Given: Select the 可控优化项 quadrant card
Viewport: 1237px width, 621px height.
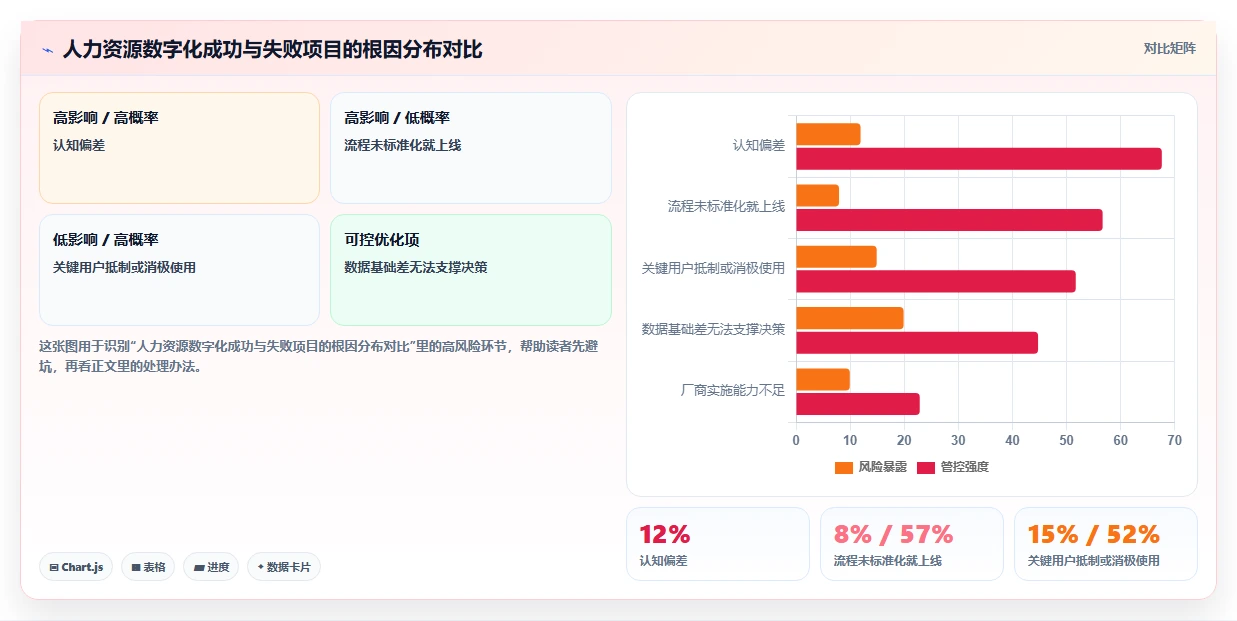Looking at the screenshot, I should pos(470,270).
